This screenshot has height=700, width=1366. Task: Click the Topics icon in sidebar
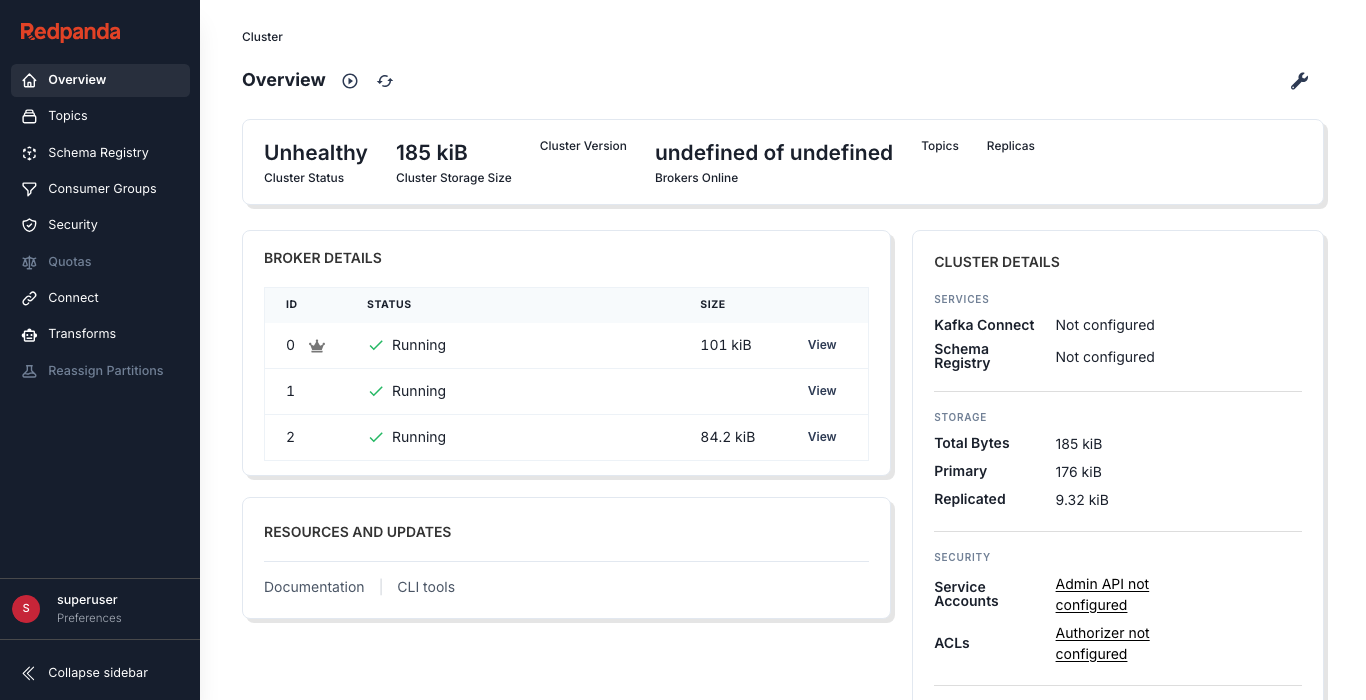pyautogui.click(x=30, y=116)
